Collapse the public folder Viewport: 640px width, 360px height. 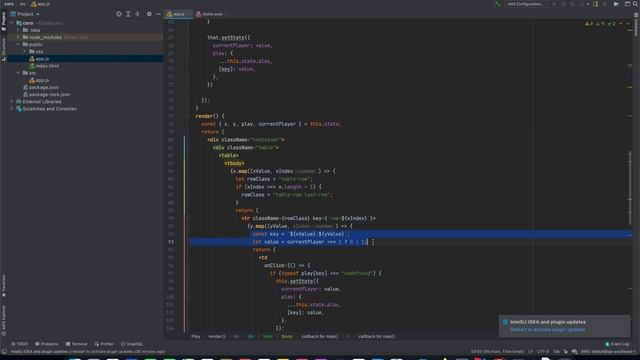click(18, 44)
